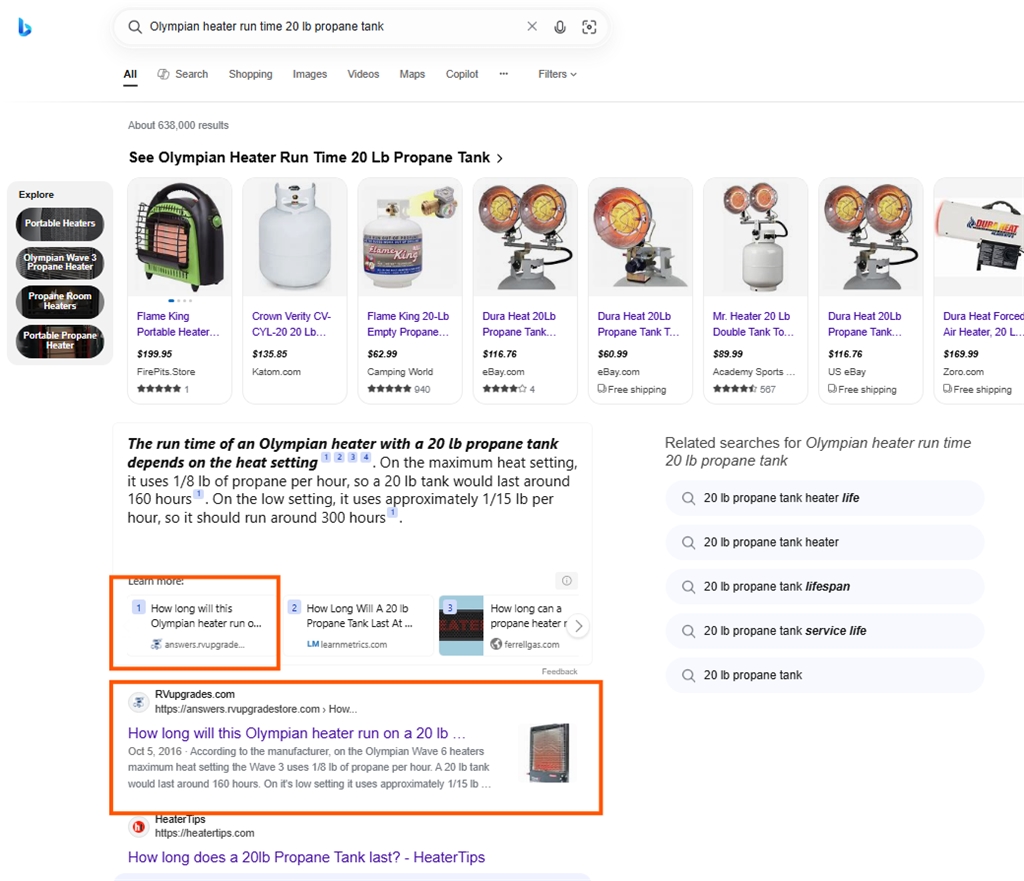1024x881 pixels.
Task: Switch to the Images tab
Action: 310,74
